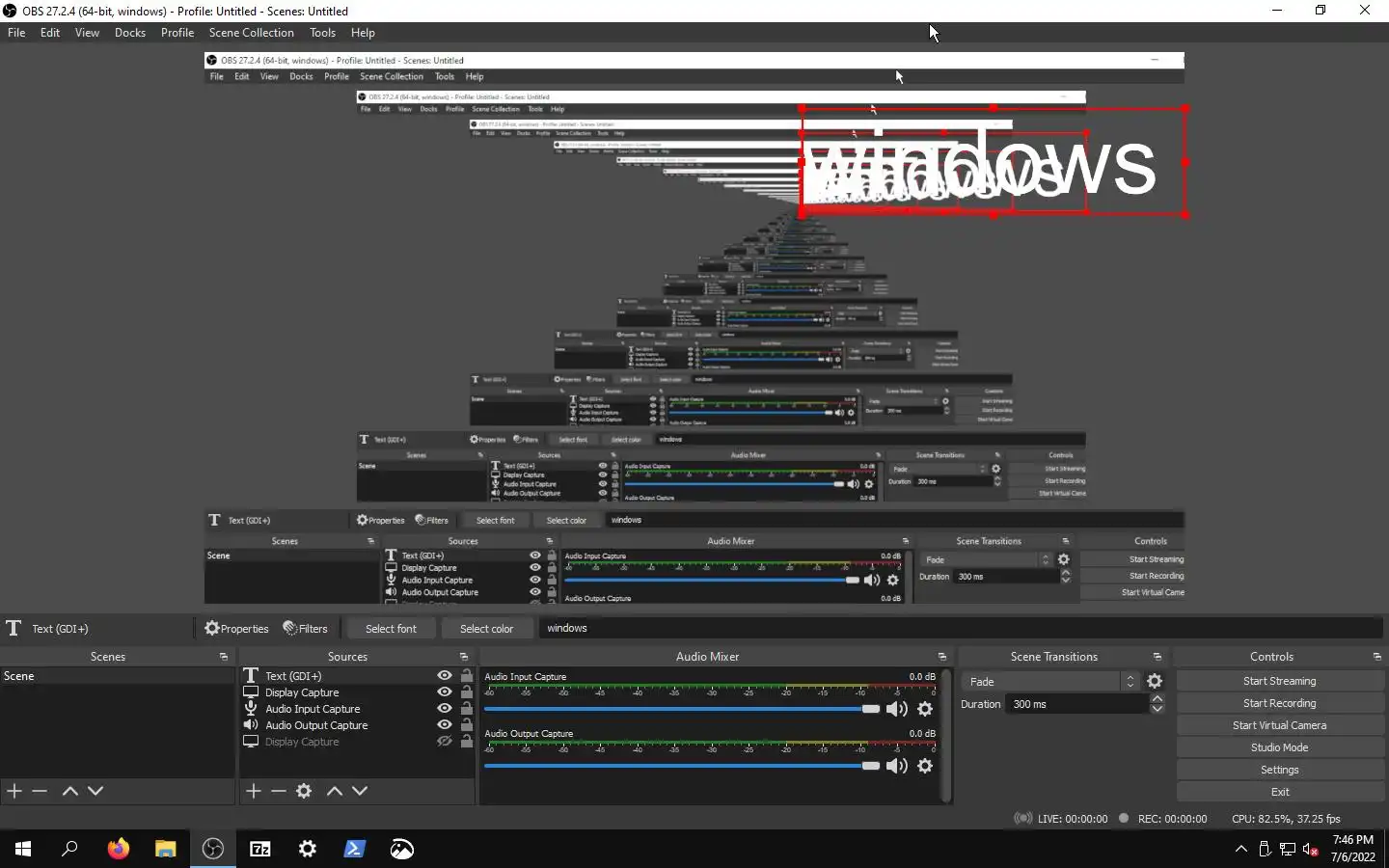Viewport: 1389px width, 868px height.
Task: Click Start Virtual Camera button
Action: coord(1279,725)
